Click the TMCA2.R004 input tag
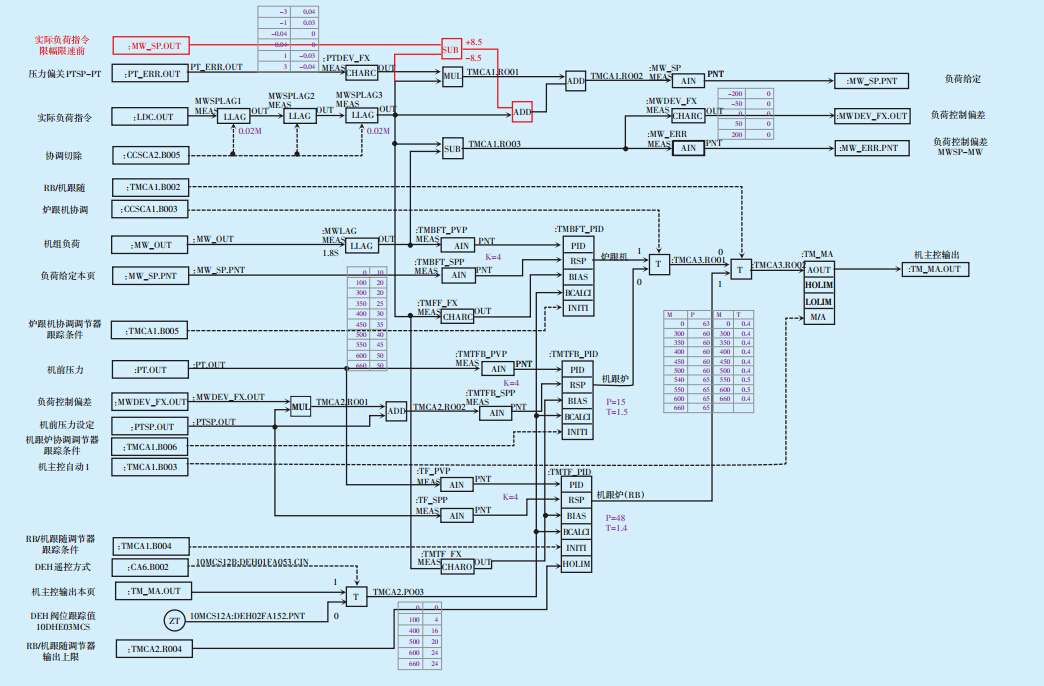This screenshot has width=1044, height=686. click(152, 650)
